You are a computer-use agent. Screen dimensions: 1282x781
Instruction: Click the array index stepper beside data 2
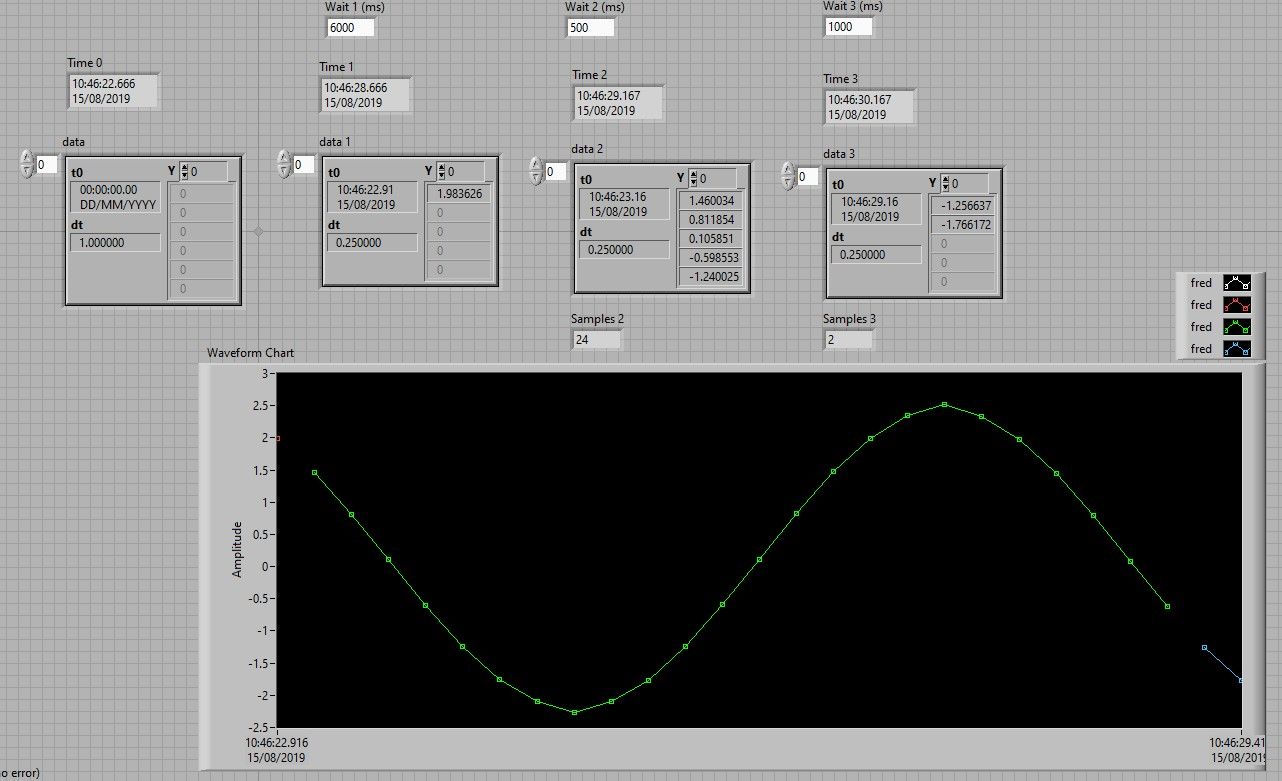click(x=535, y=171)
